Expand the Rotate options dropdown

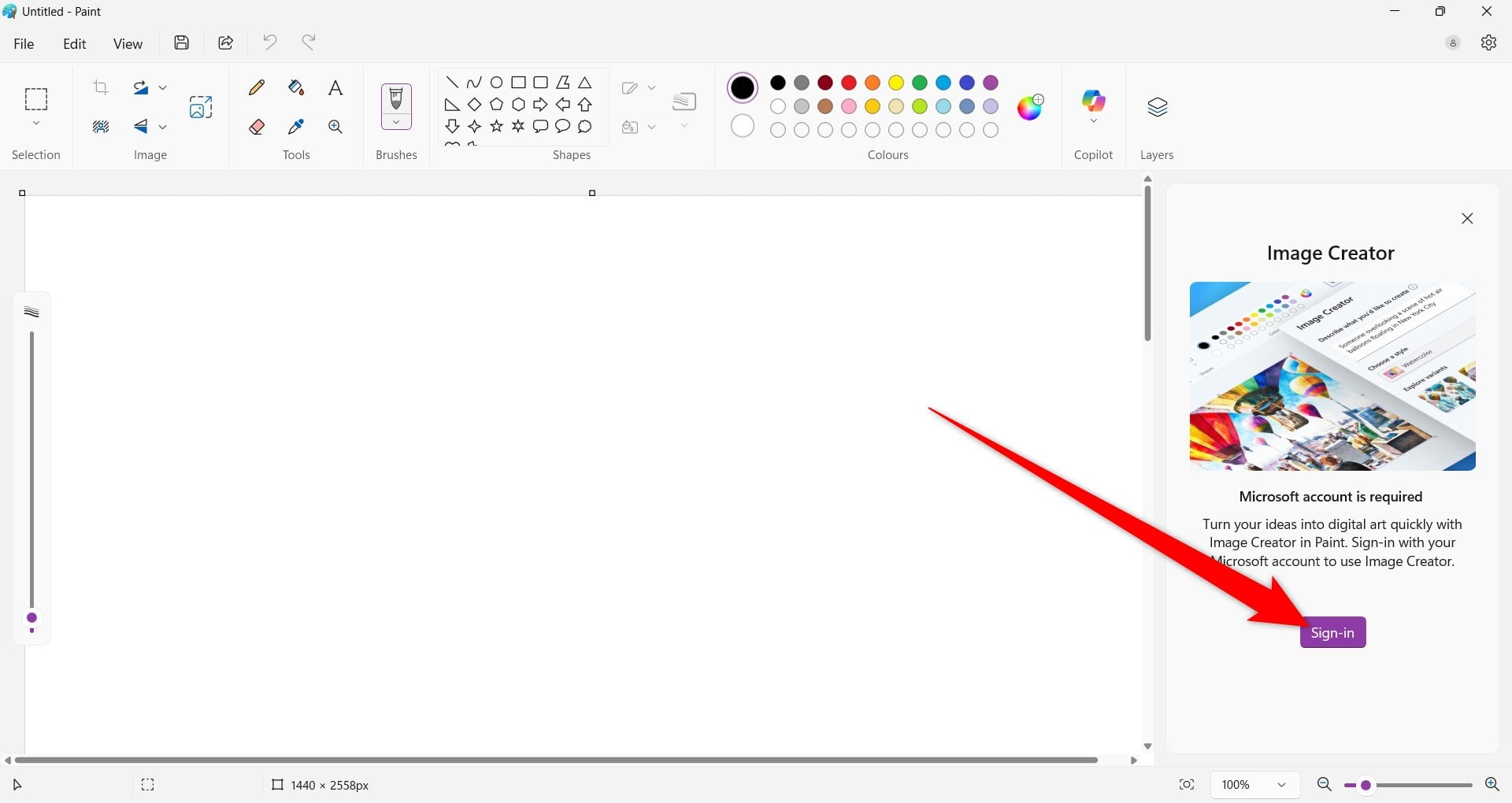point(163,87)
